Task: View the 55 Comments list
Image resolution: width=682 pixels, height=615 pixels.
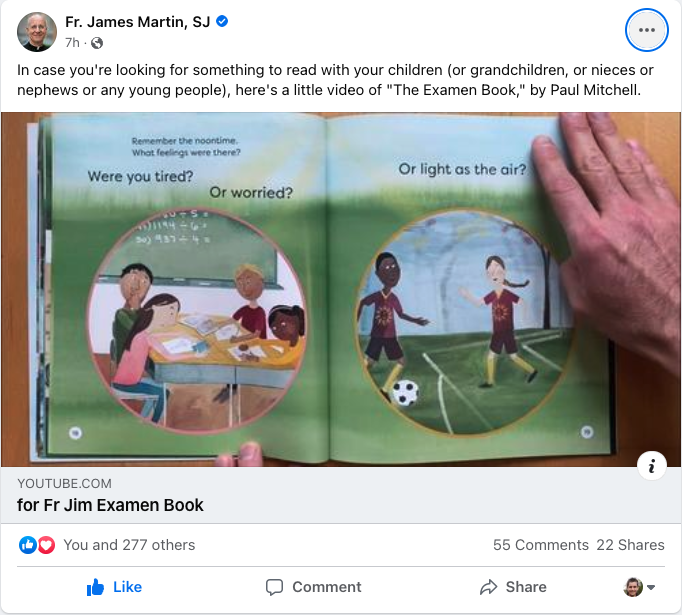Action: (540, 545)
